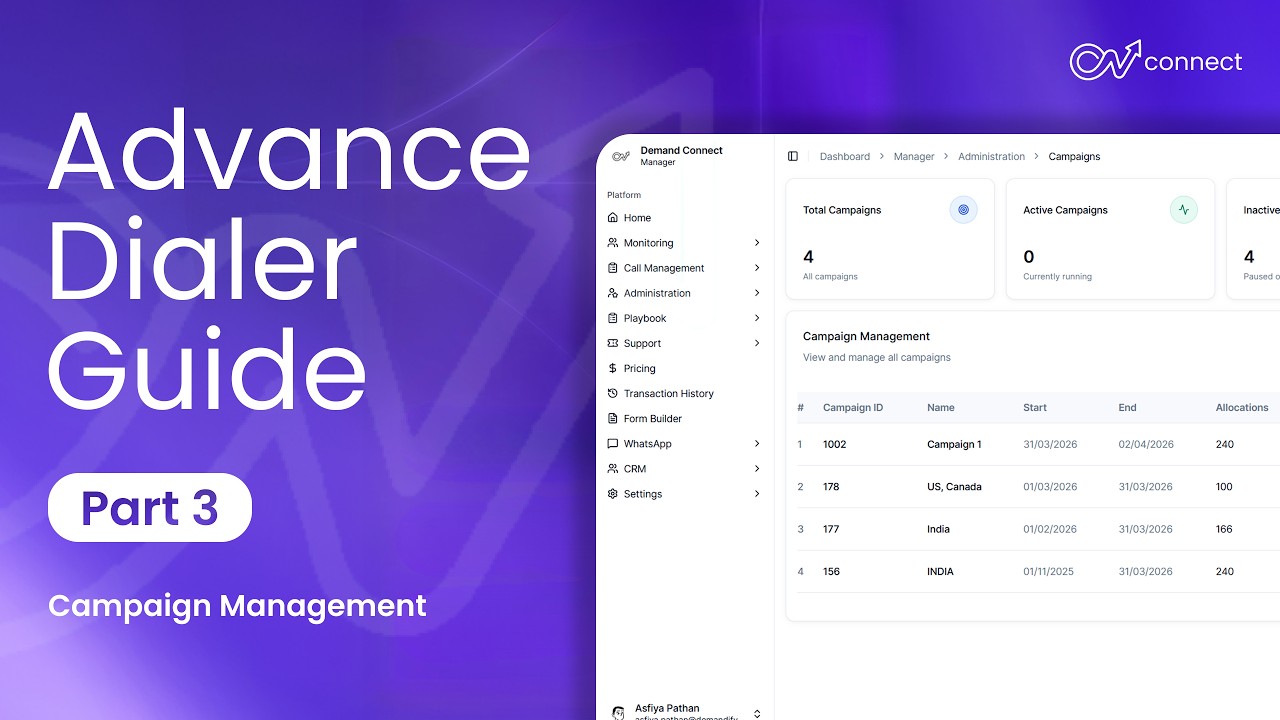Toggle the sidebar panel icon

tap(793, 156)
